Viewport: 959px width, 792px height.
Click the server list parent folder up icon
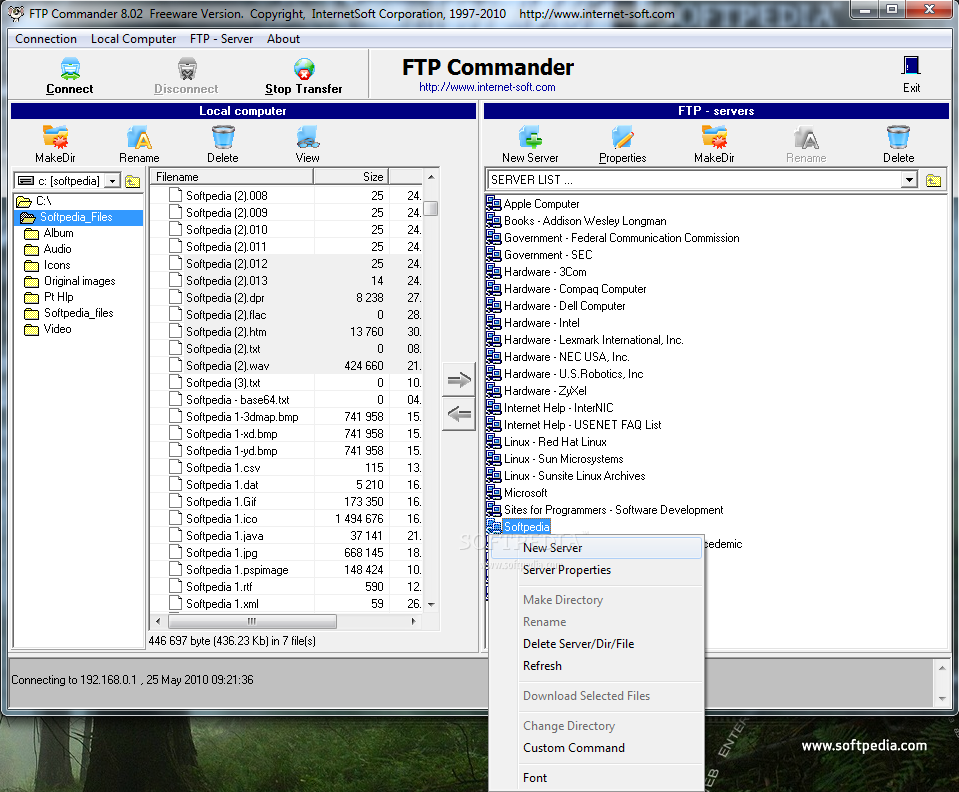(x=933, y=180)
